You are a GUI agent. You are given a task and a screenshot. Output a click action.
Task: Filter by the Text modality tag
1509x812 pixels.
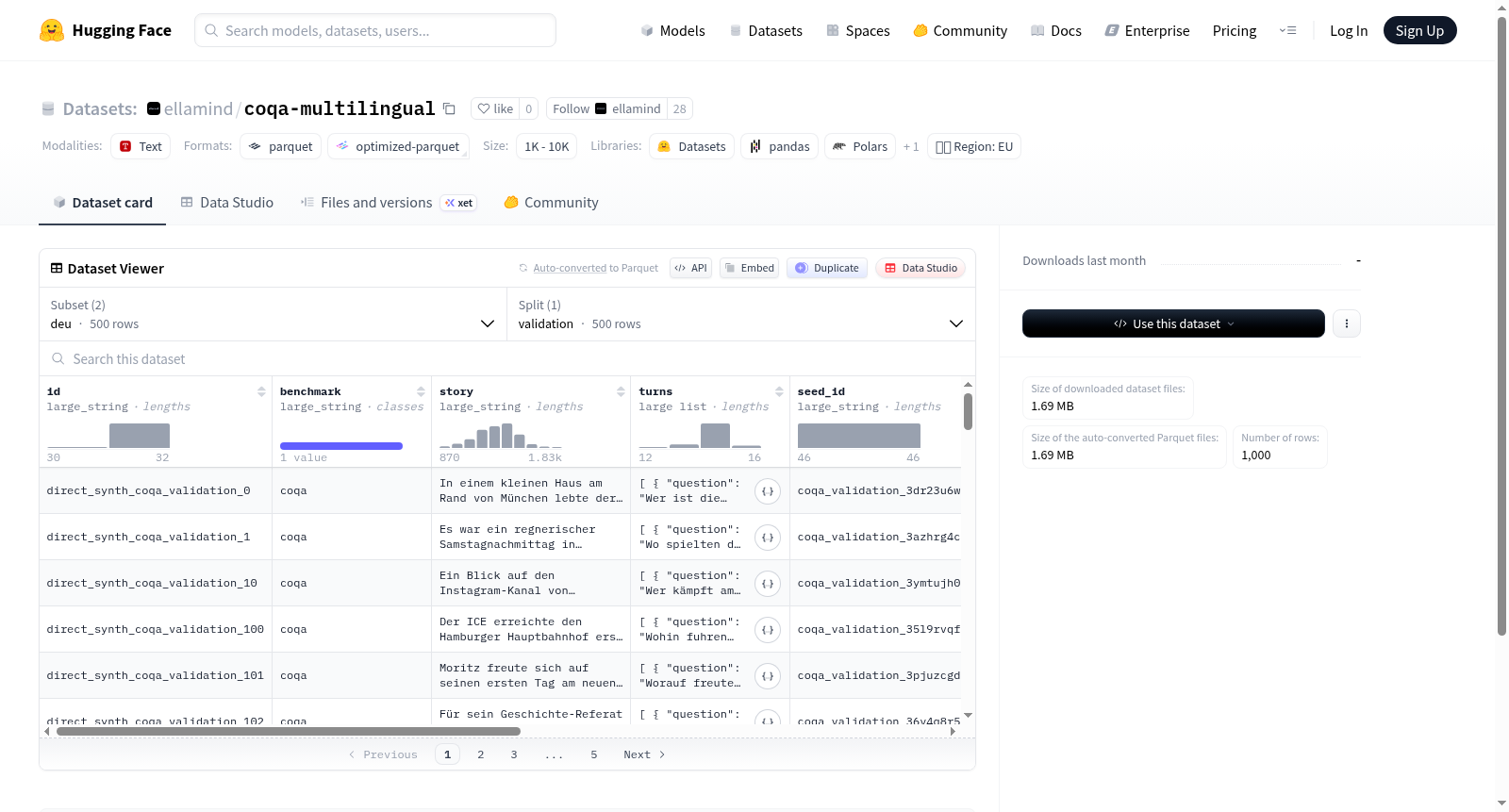[141, 146]
